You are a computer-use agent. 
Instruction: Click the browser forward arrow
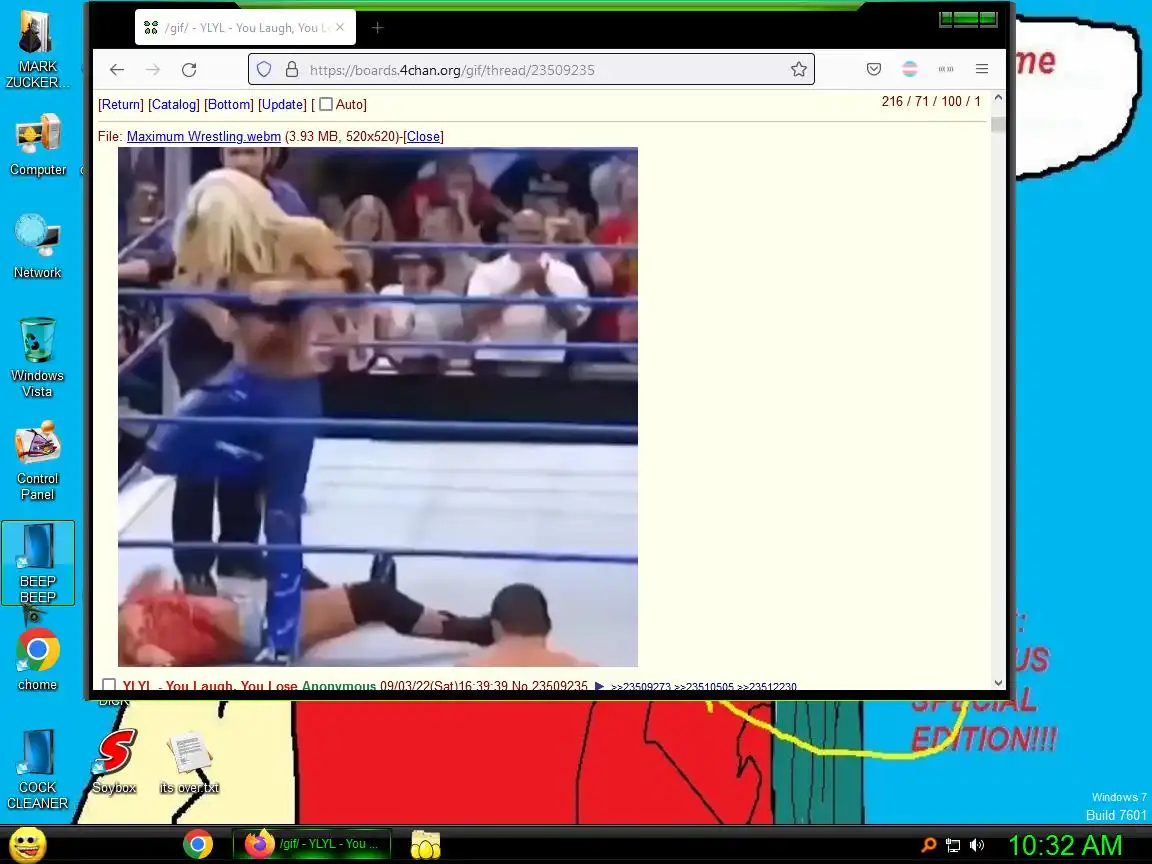coord(153,70)
